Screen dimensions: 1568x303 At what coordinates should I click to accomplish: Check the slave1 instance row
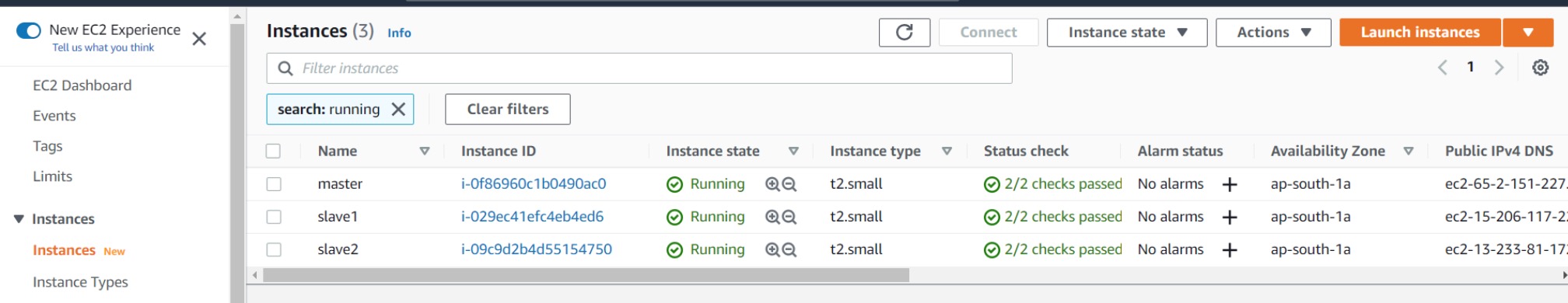click(x=273, y=217)
